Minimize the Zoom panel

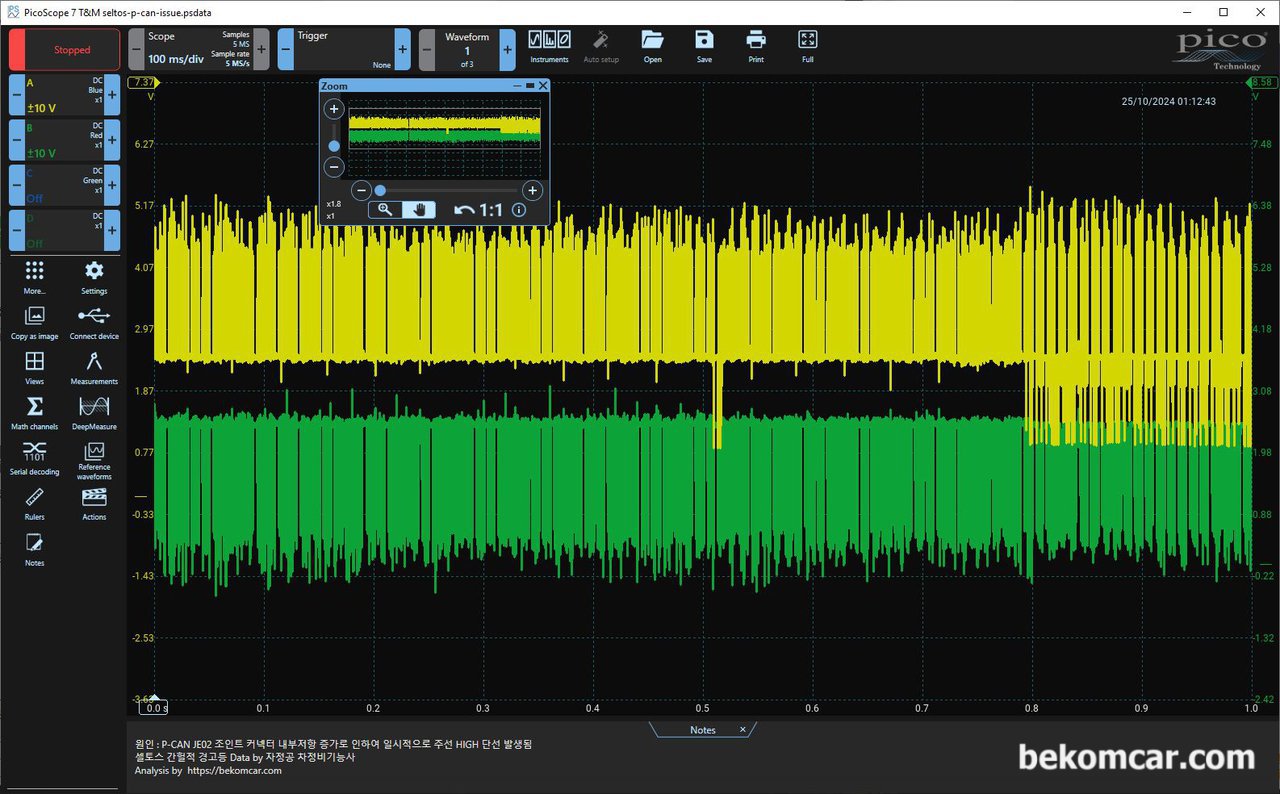pos(518,86)
